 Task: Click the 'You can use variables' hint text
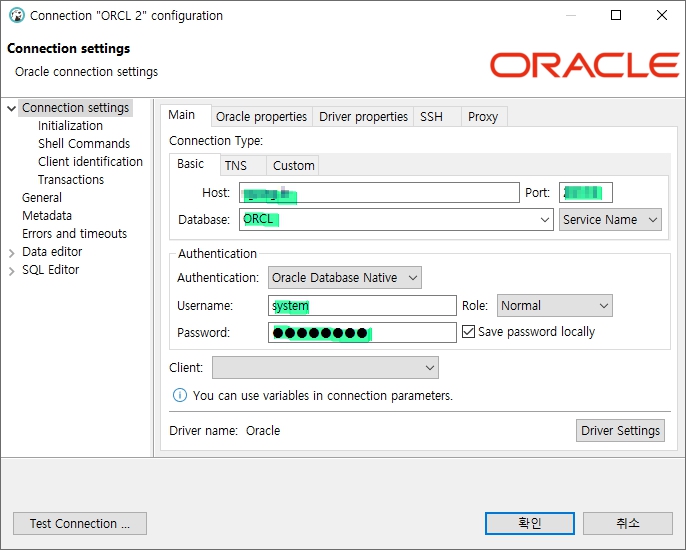click(x=323, y=396)
